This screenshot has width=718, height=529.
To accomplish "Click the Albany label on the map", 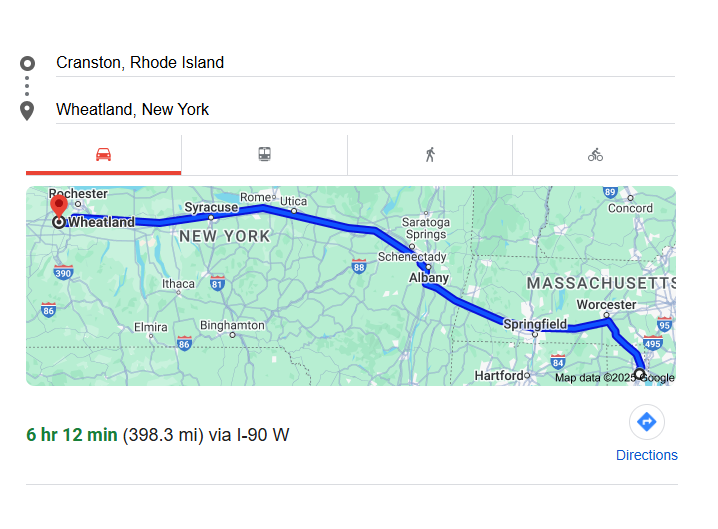I will [x=428, y=278].
